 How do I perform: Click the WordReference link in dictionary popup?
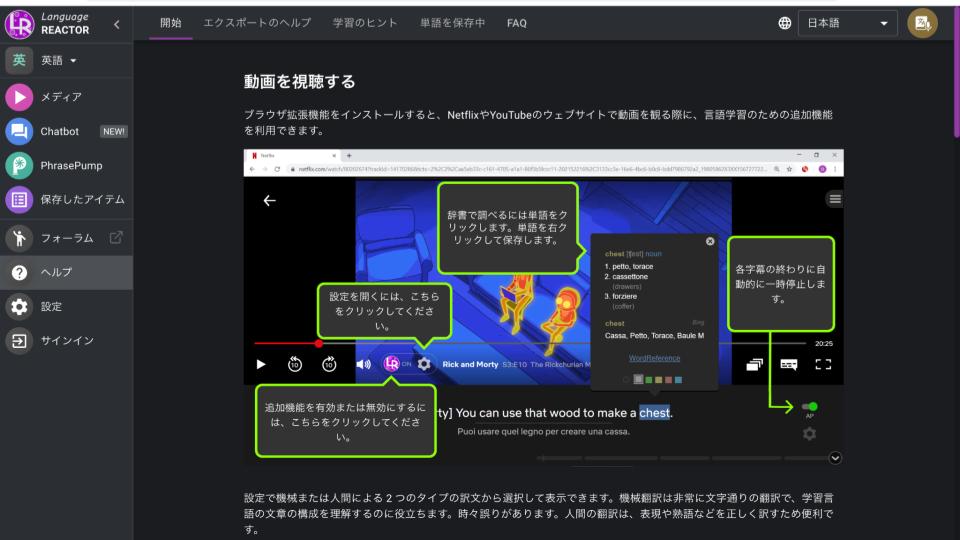click(654, 358)
